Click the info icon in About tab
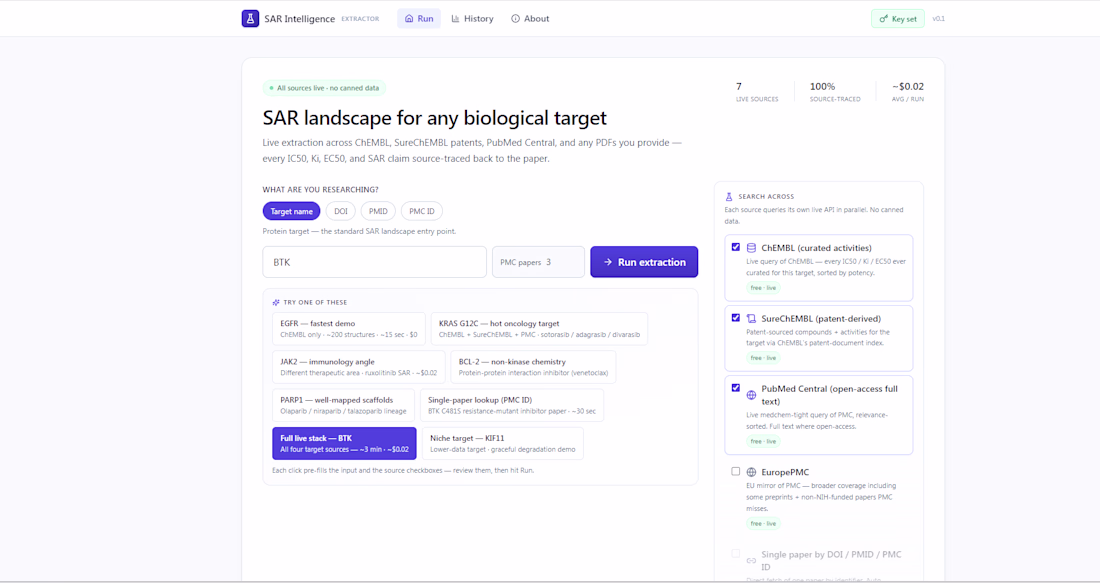The height and width of the screenshot is (583, 1100). [516, 19]
